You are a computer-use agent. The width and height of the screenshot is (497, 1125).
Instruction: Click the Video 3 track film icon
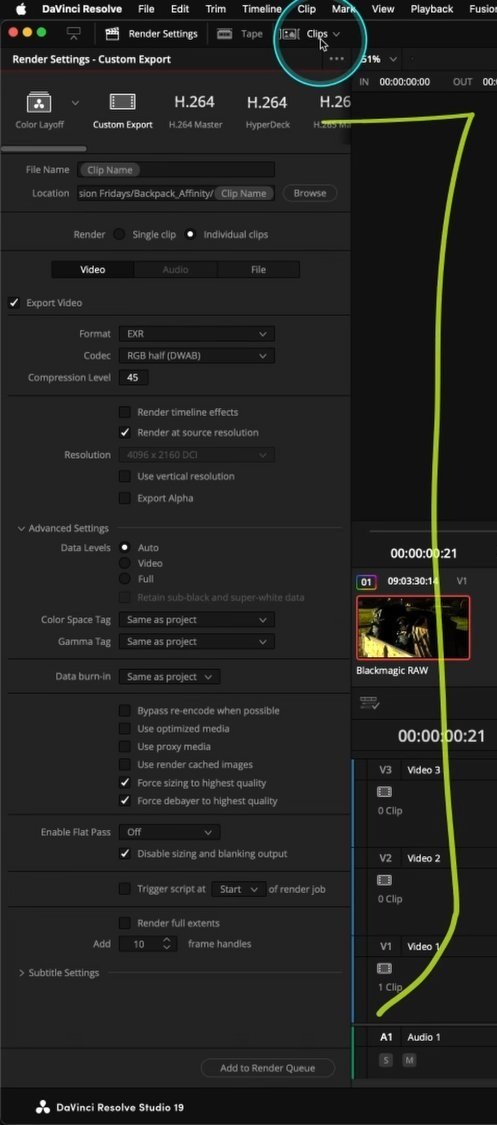click(x=384, y=792)
